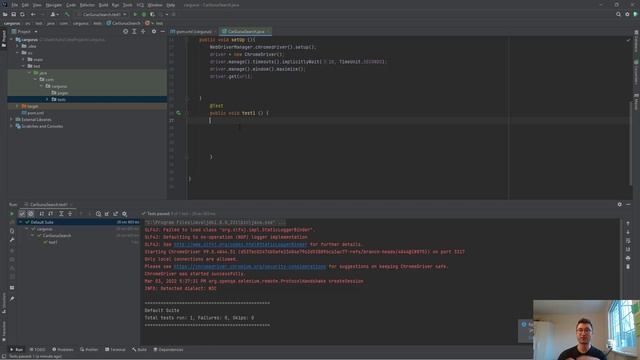Open the chromedriver security link
Image resolution: width=640 pixels, height=360 pixels.
click(x=250, y=267)
